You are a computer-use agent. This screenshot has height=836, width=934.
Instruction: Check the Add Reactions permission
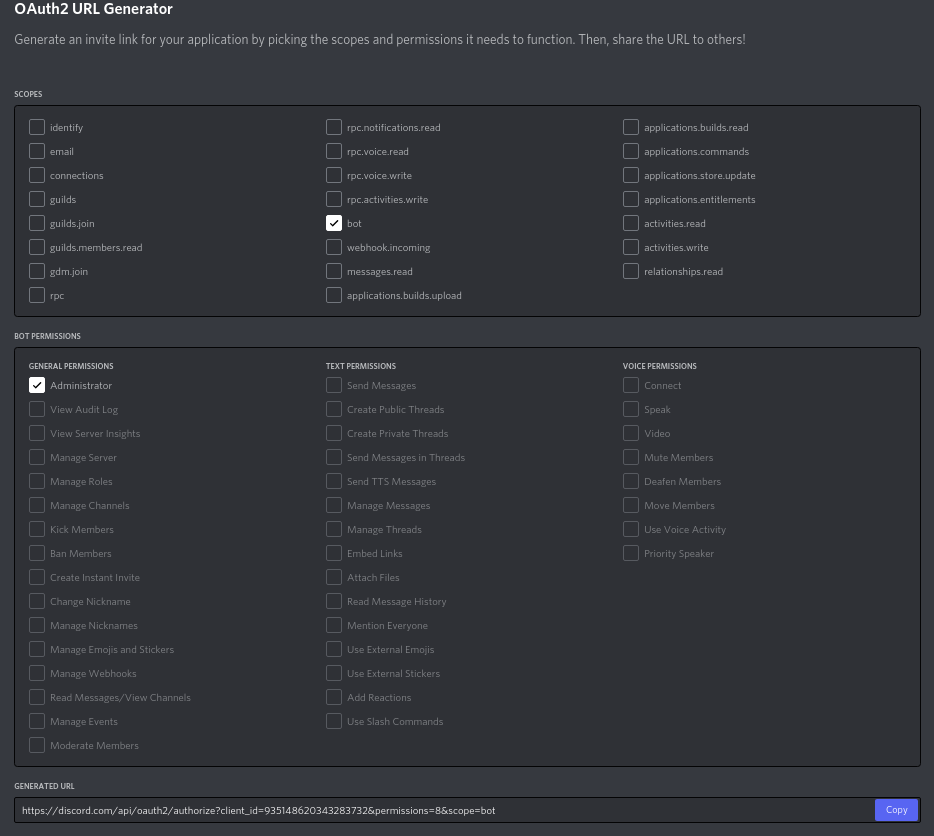pyautogui.click(x=334, y=697)
